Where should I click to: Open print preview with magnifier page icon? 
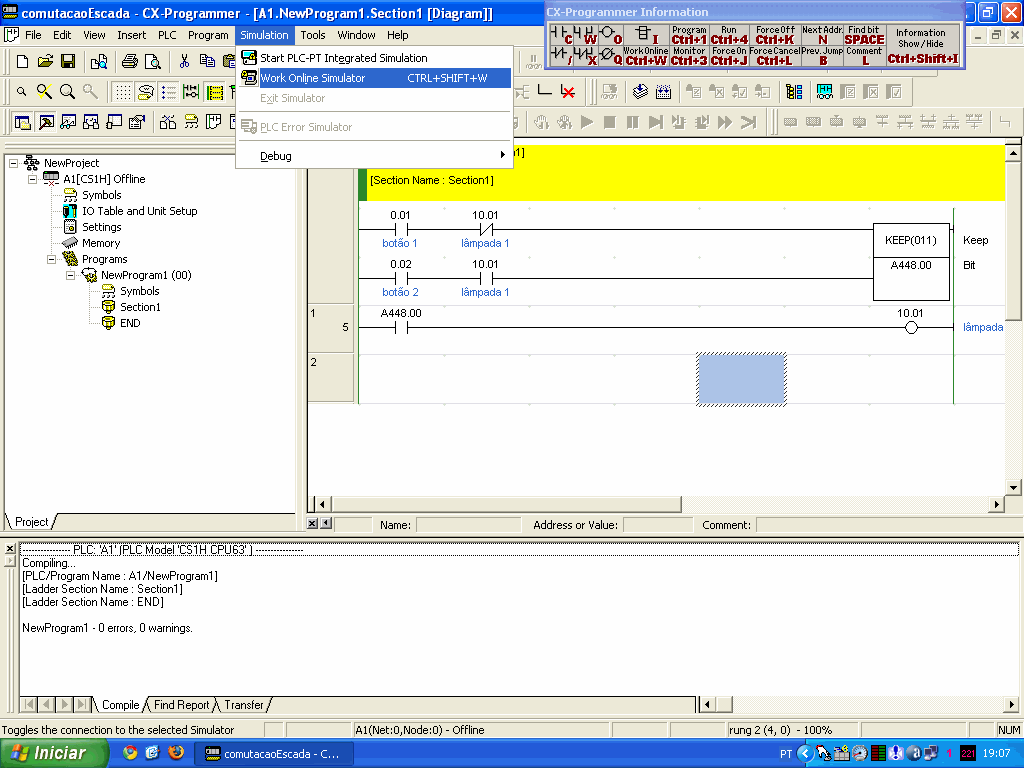(153, 61)
